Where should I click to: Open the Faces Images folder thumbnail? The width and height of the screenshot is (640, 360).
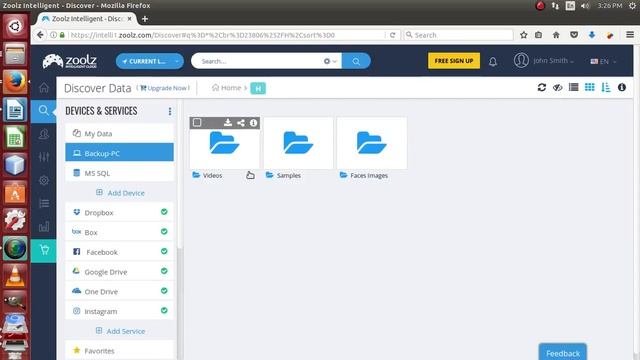372,143
